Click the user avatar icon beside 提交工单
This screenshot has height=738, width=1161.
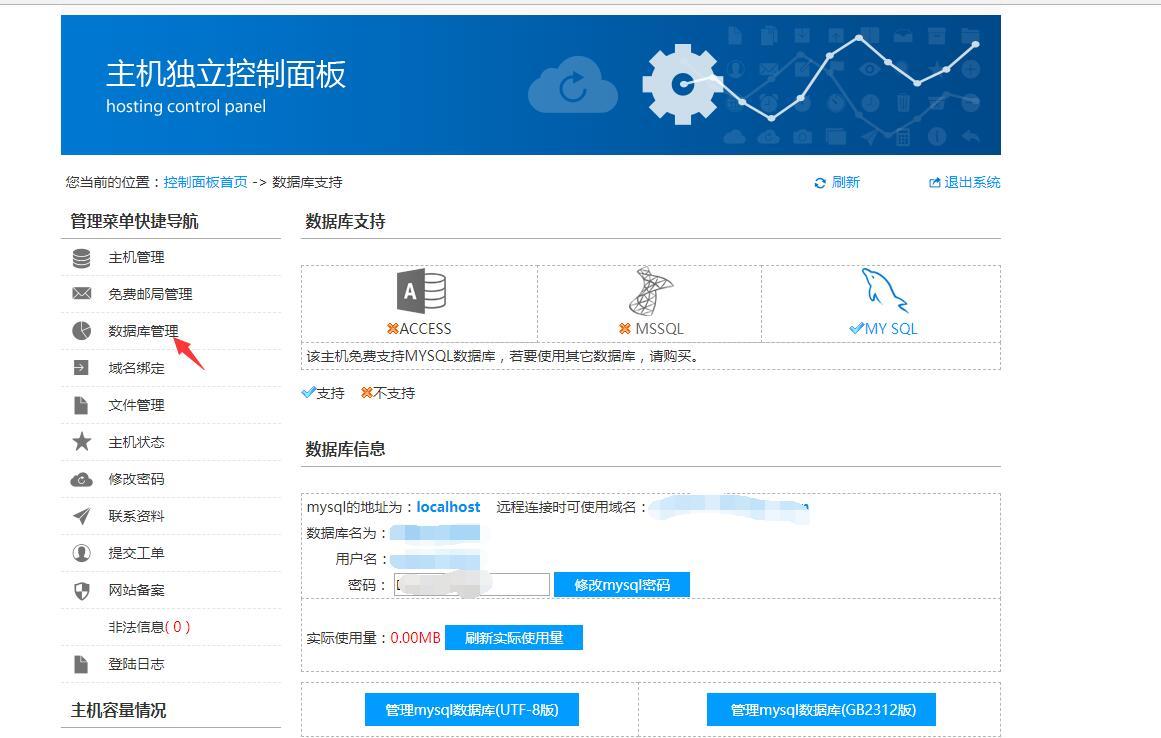click(81, 553)
